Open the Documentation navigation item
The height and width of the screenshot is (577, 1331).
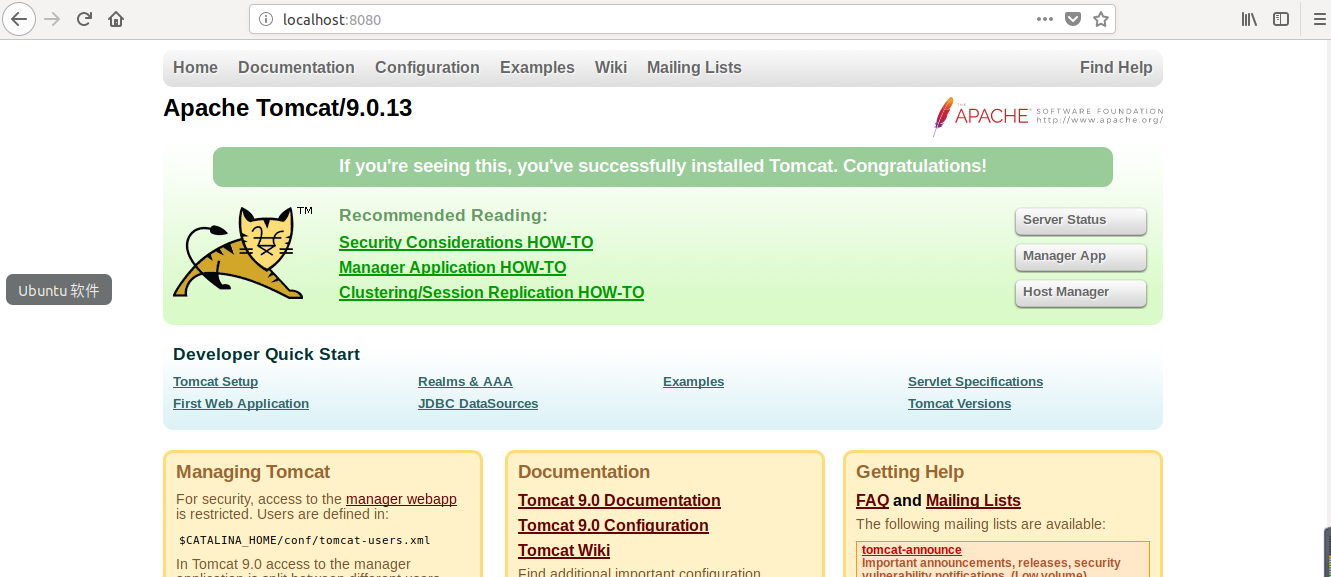(296, 68)
